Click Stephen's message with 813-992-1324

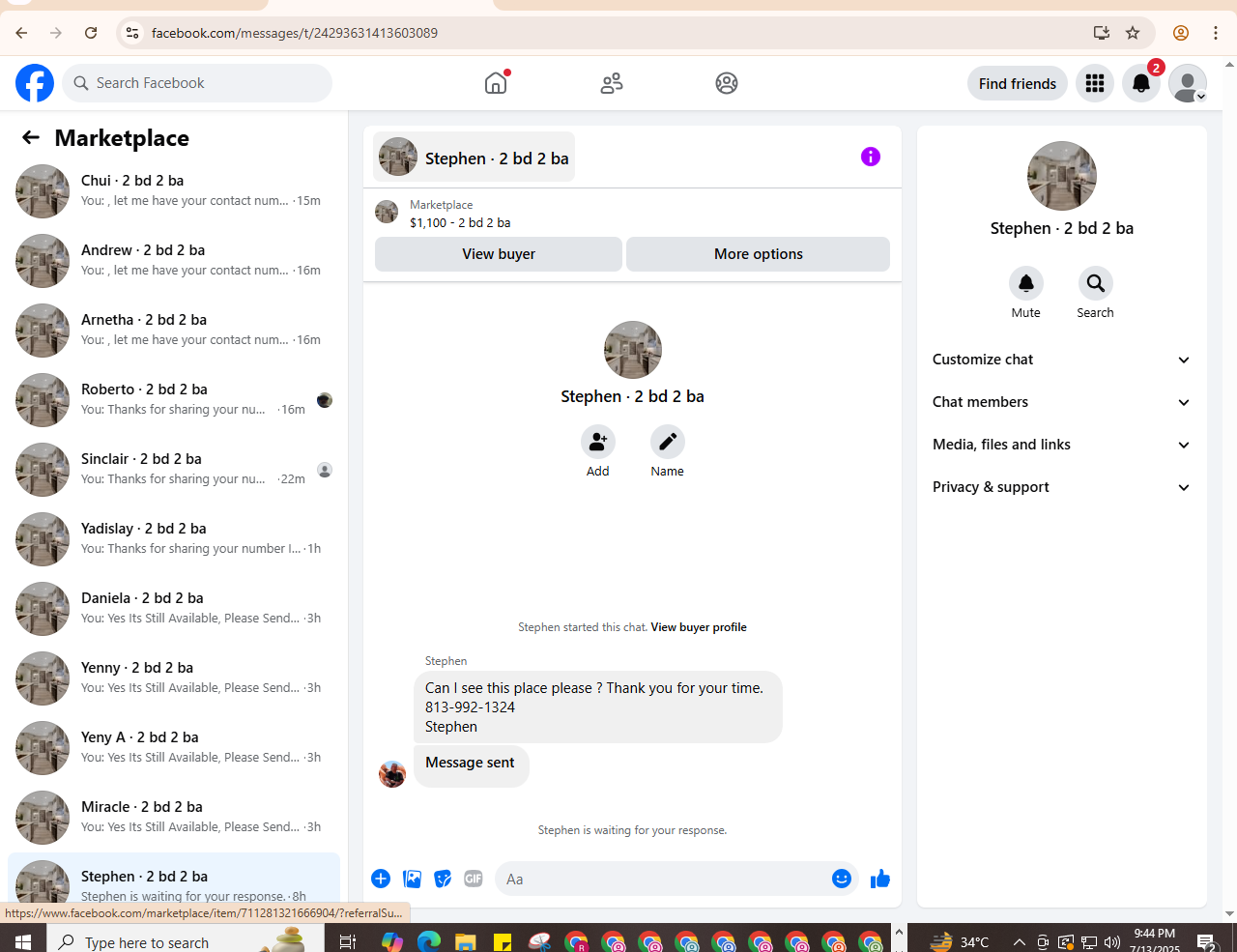click(x=597, y=707)
